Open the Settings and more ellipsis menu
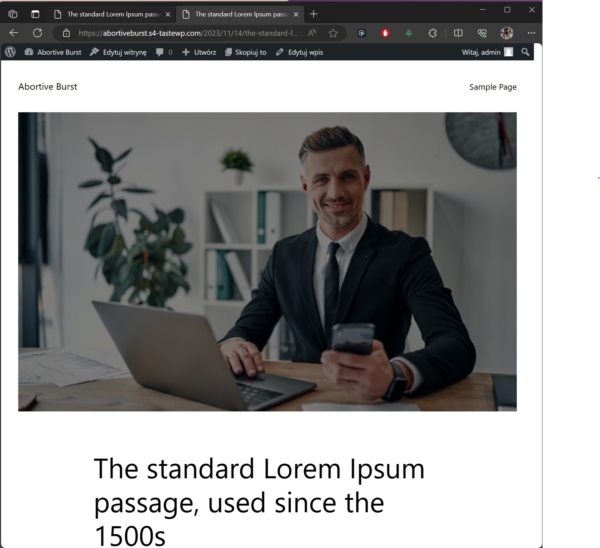The image size is (600, 548). pyautogui.click(x=531, y=33)
